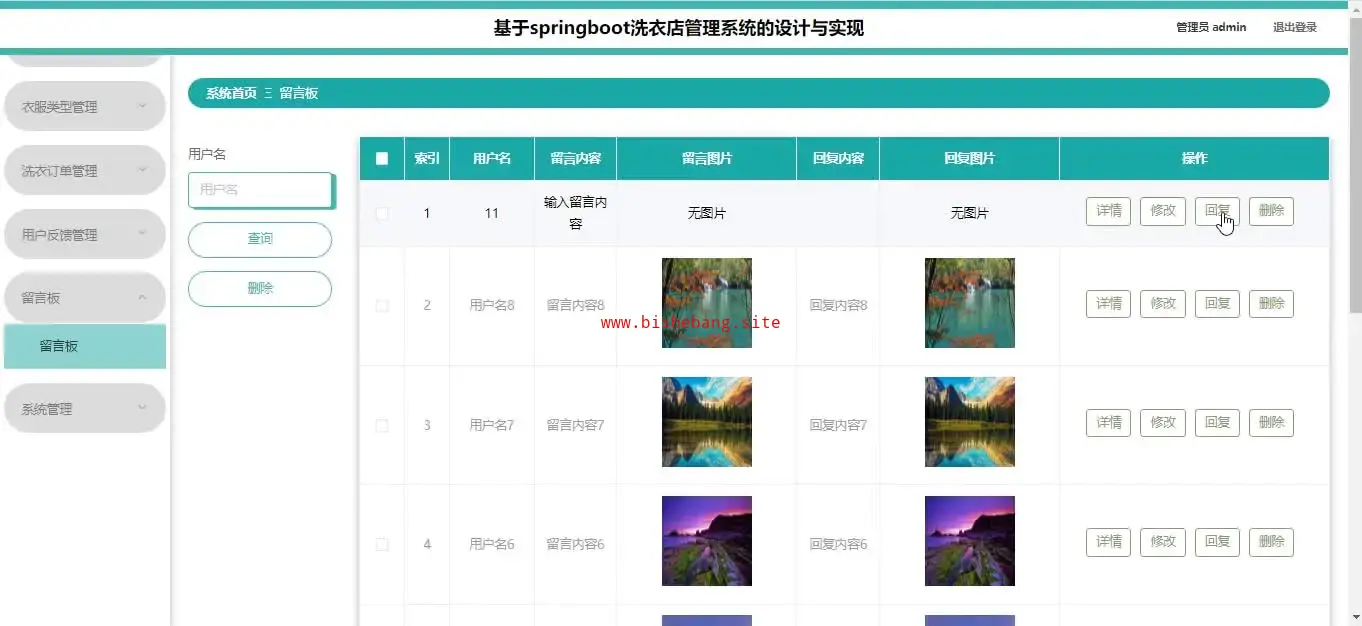Collapse 留言板 sidebar group
The width and height of the screenshot is (1362, 626).
[x=84, y=297]
